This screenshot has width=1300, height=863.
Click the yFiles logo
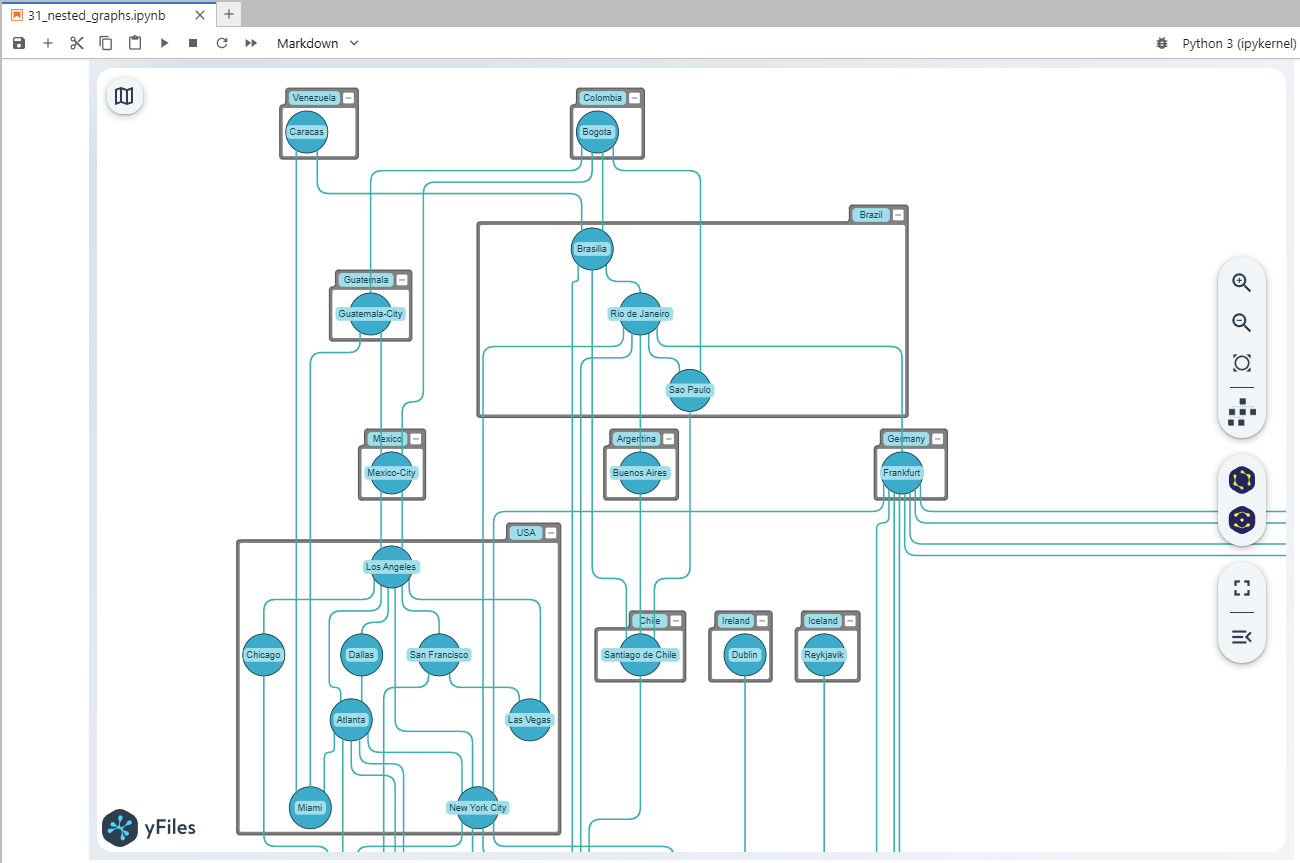pos(150,827)
